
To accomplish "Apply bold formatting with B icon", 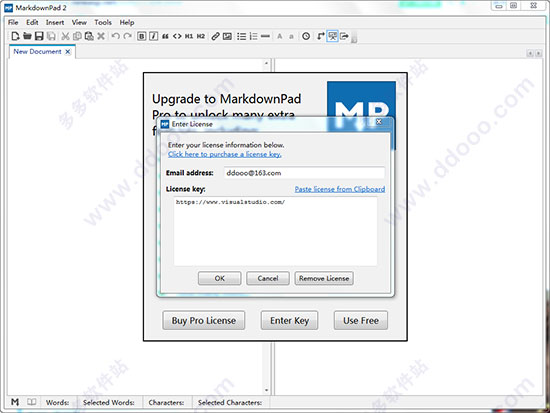I will [141, 36].
